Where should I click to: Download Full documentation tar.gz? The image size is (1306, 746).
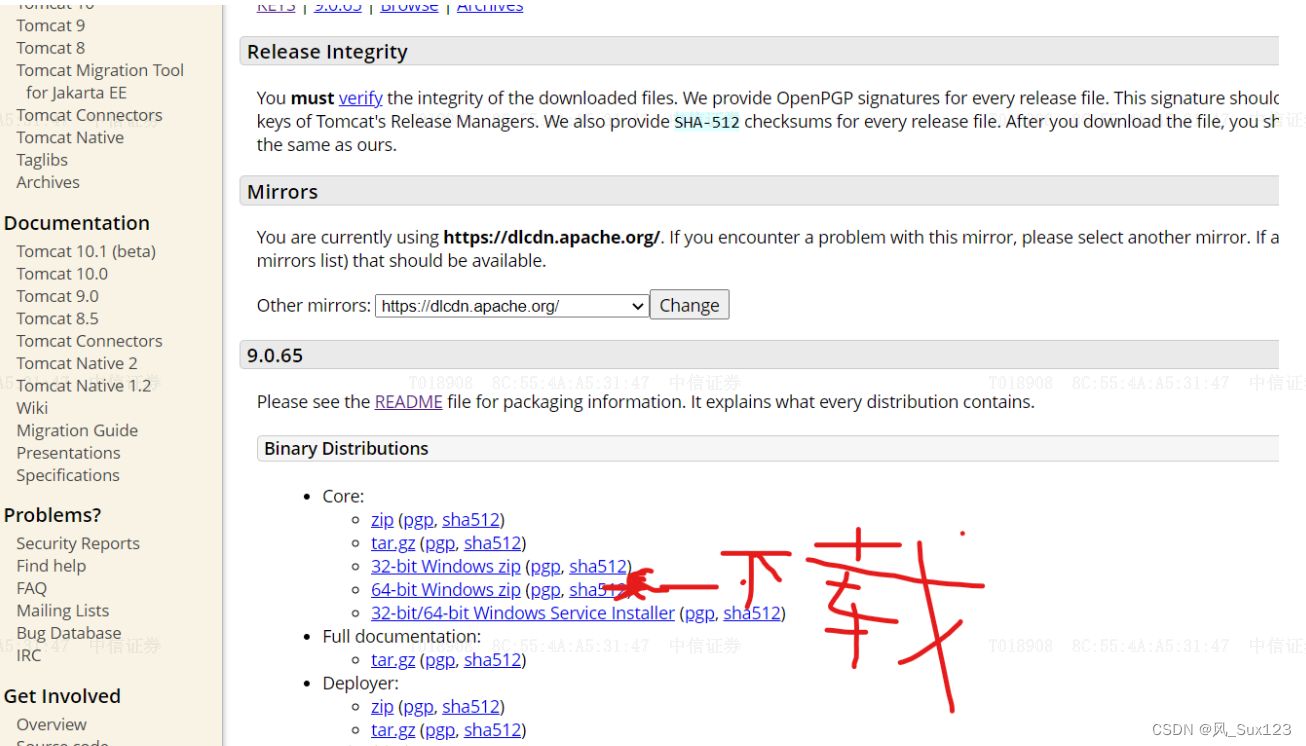[393, 660]
